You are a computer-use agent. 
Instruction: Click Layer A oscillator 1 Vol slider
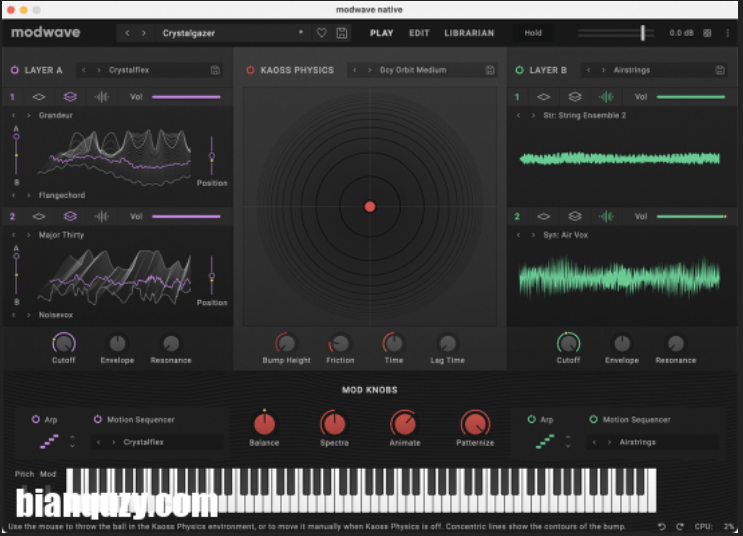click(x=186, y=97)
